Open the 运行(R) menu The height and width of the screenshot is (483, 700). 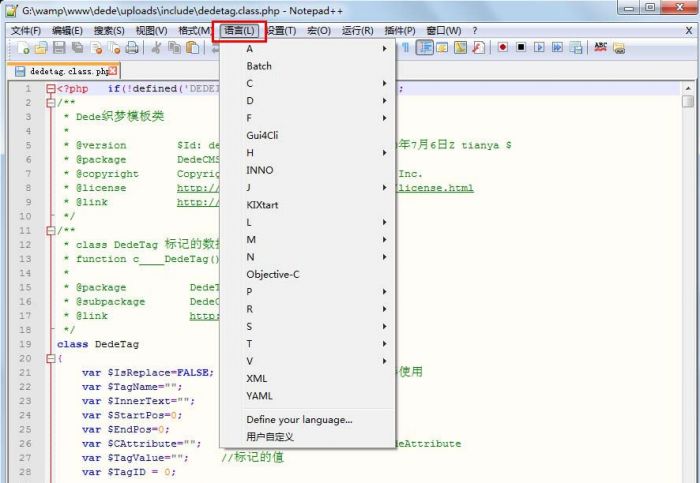(358, 31)
